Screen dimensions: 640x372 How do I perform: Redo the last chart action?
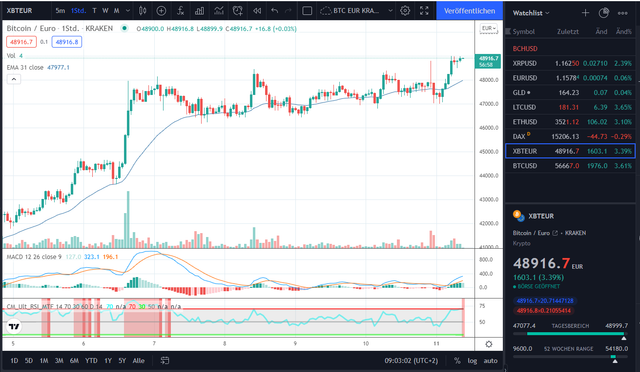coord(288,11)
